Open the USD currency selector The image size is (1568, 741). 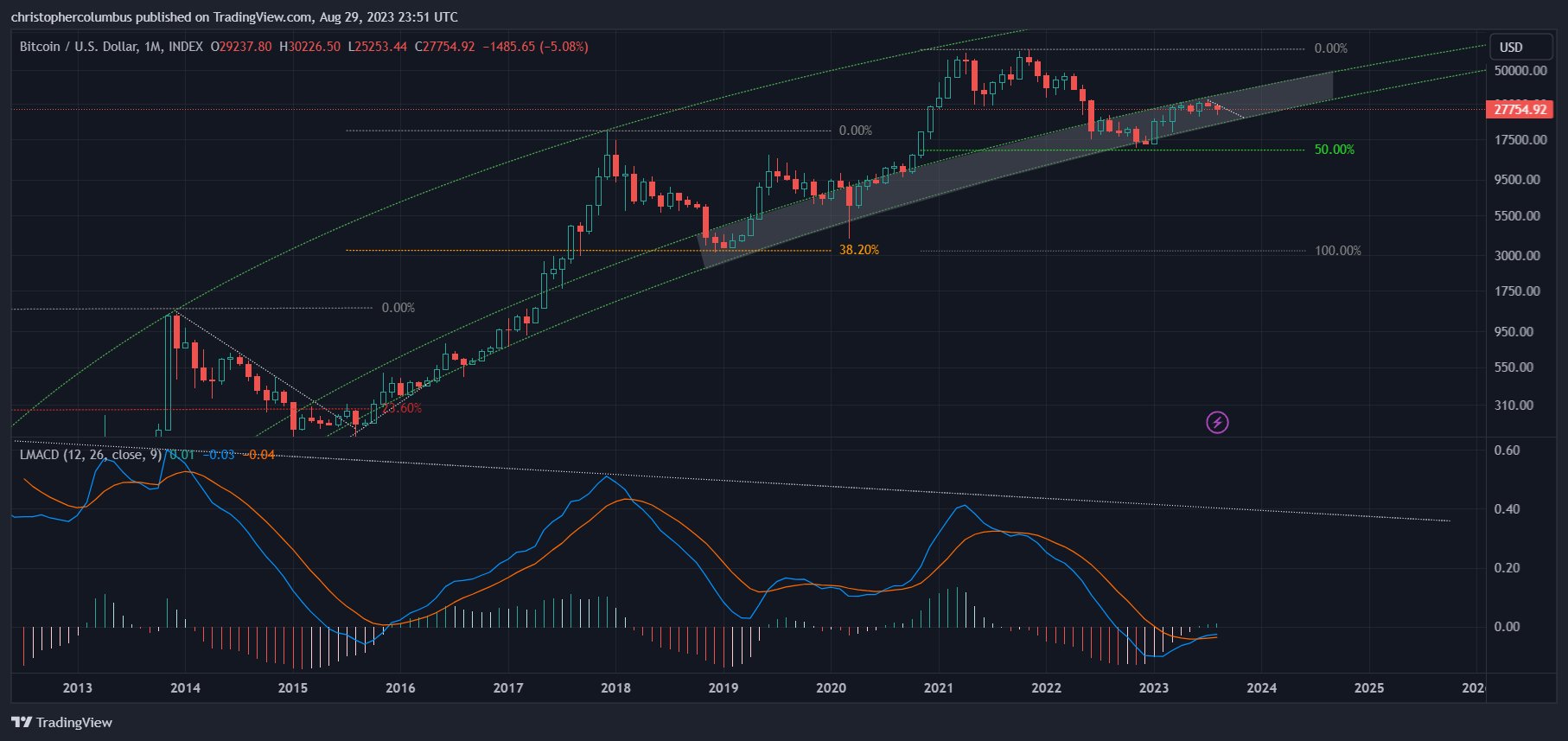pos(1521,47)
